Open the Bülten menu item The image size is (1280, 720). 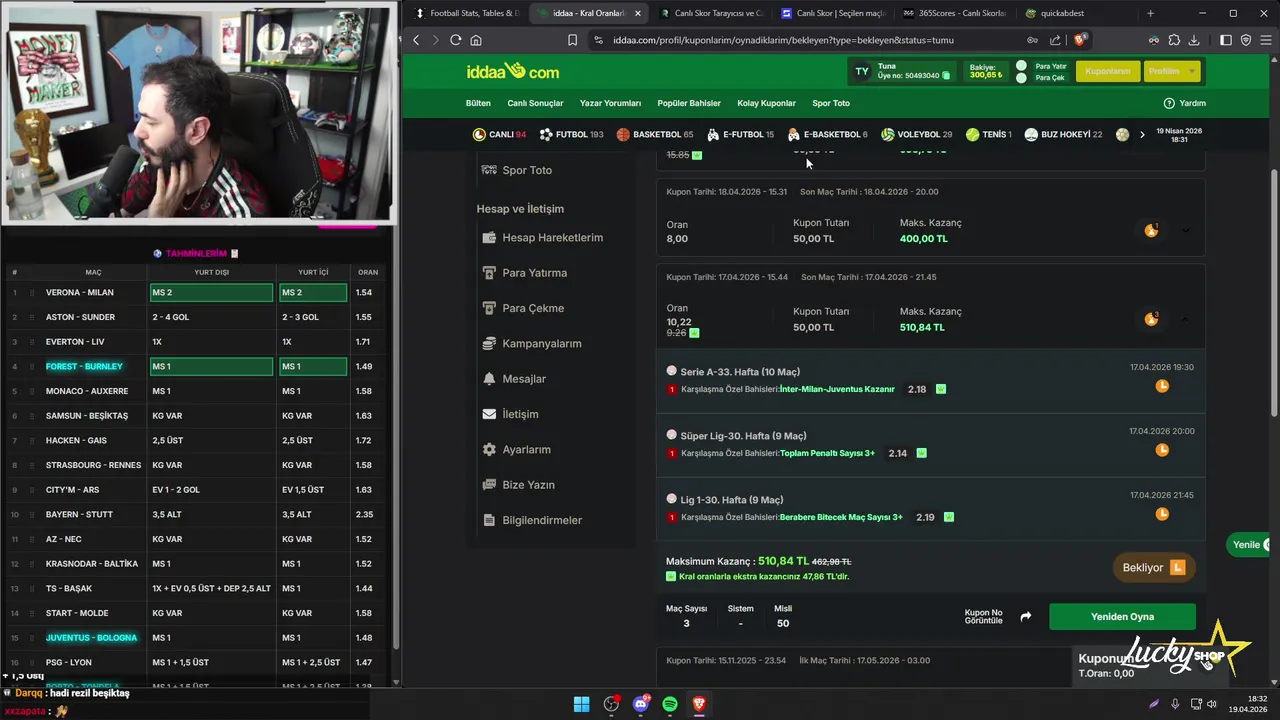click(x=478, y=103)
